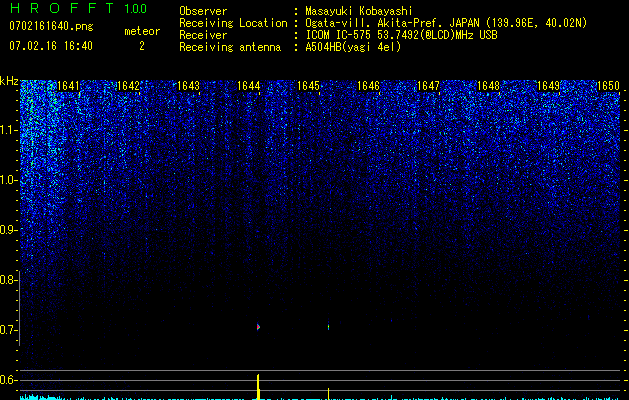Click the 1649 time marker
Viewport: 629px width, 400px height.
coord(548,86)
